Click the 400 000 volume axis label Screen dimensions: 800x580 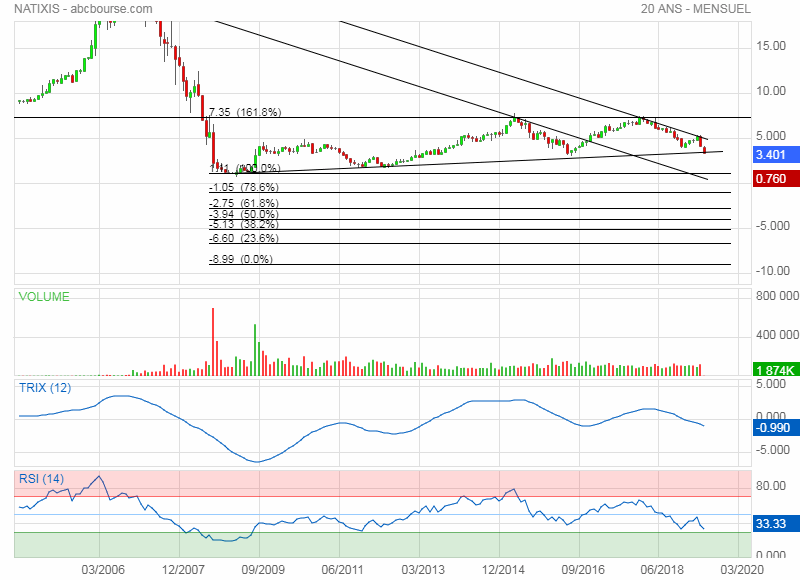click(x=778, y=335)
